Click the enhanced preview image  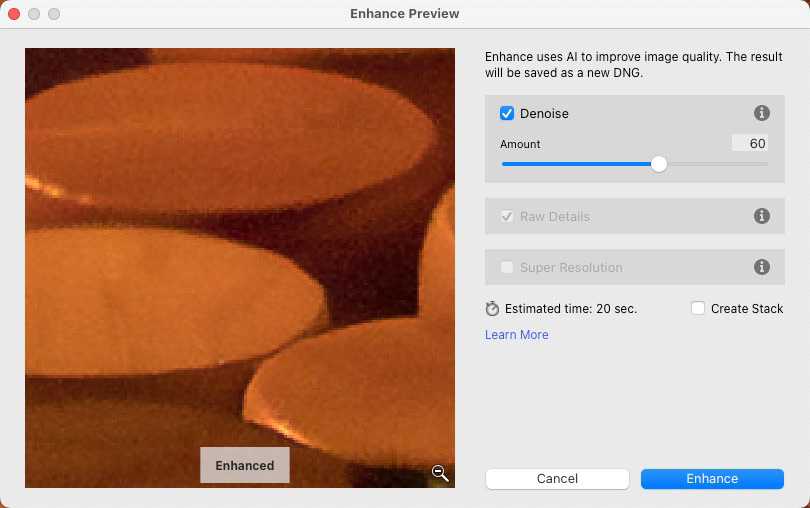[x=240, y=268]
